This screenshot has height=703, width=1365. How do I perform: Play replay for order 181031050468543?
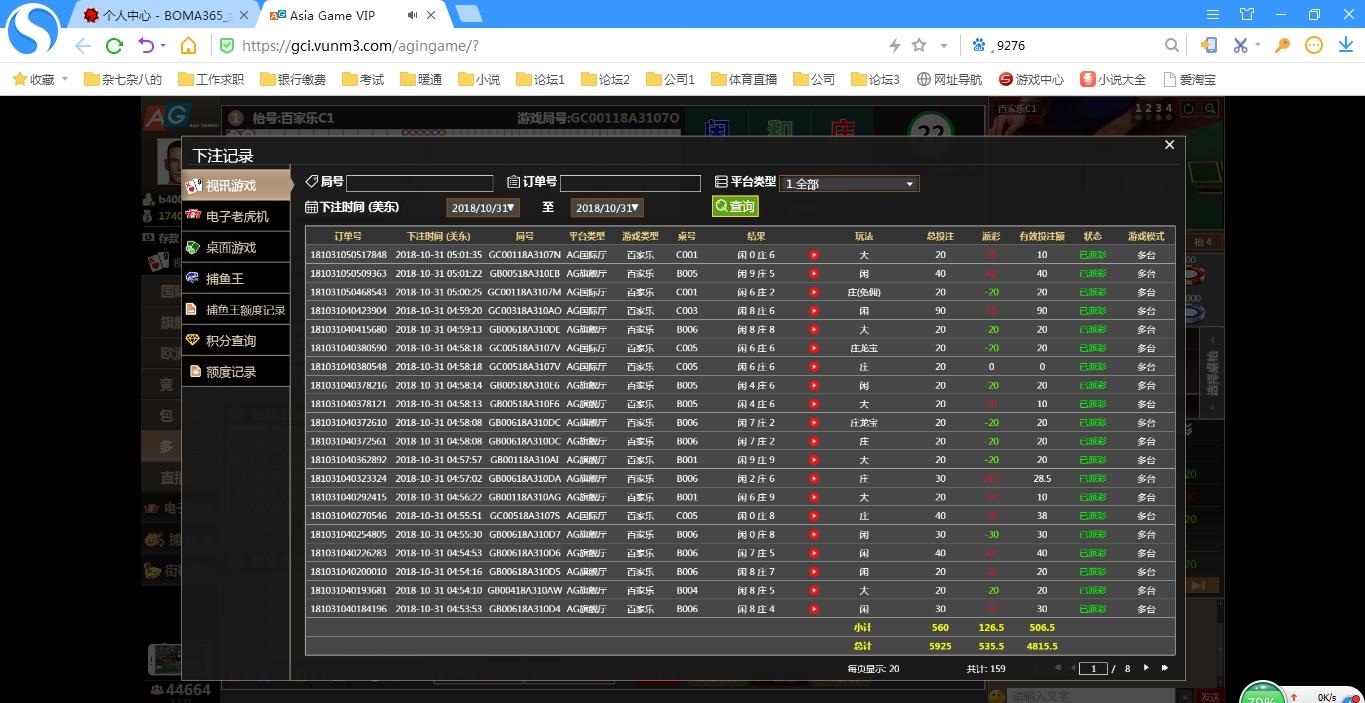click(813, 292)
